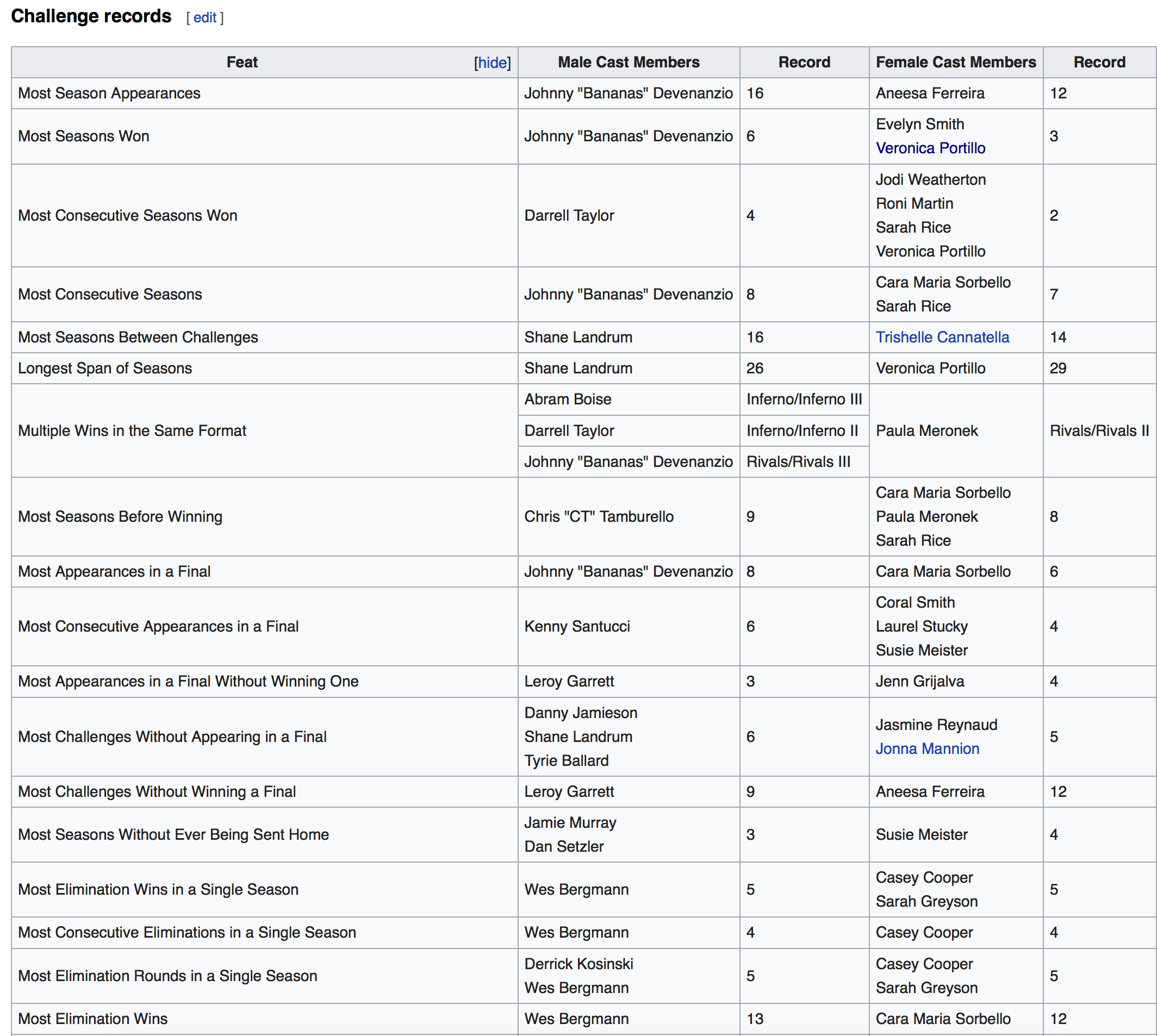Click Darrell Taylor in Consecutive Seasons Won row
This screenshot has height=1036, width=1157.
click(569, 215)
